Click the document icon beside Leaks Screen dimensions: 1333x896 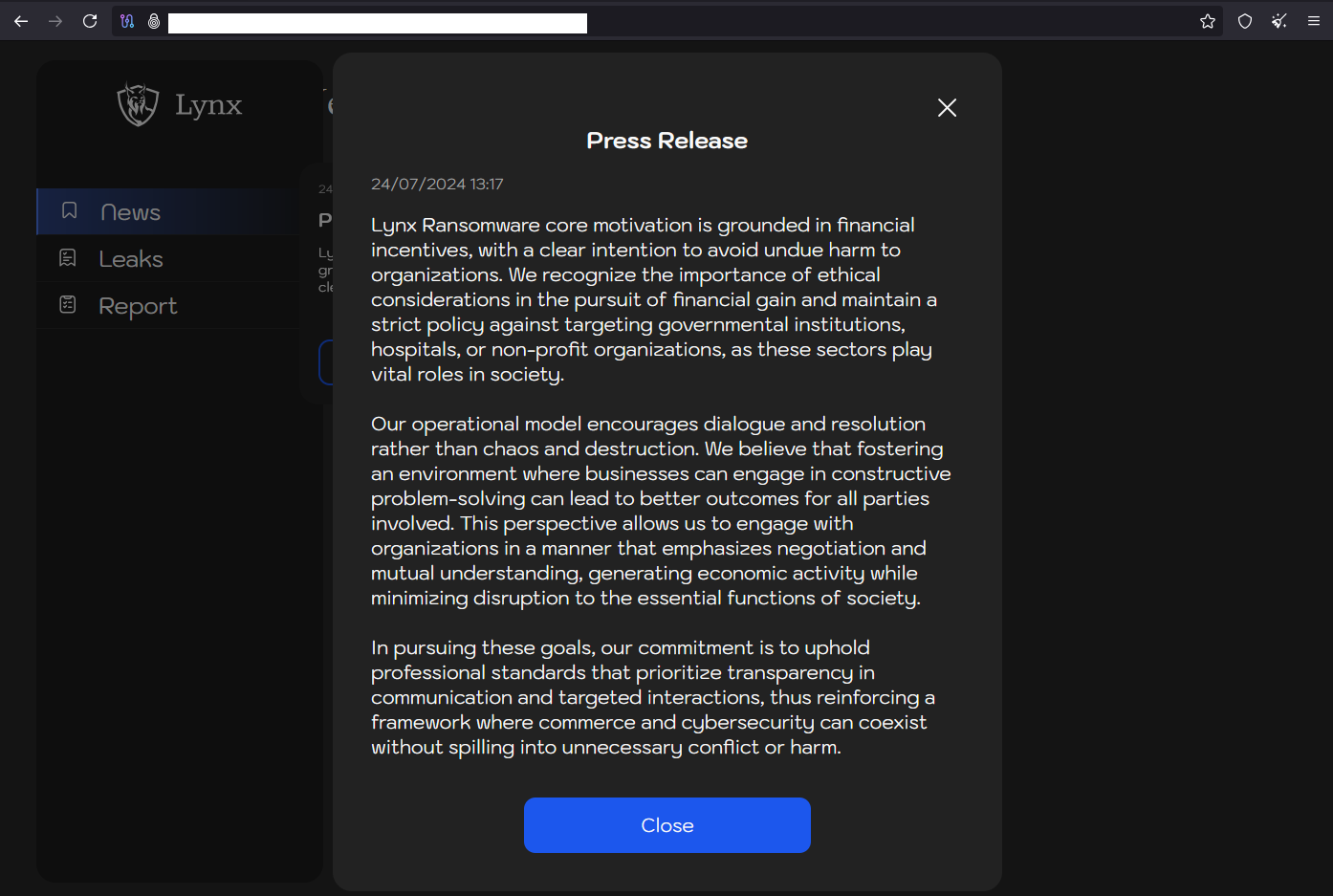68,257
